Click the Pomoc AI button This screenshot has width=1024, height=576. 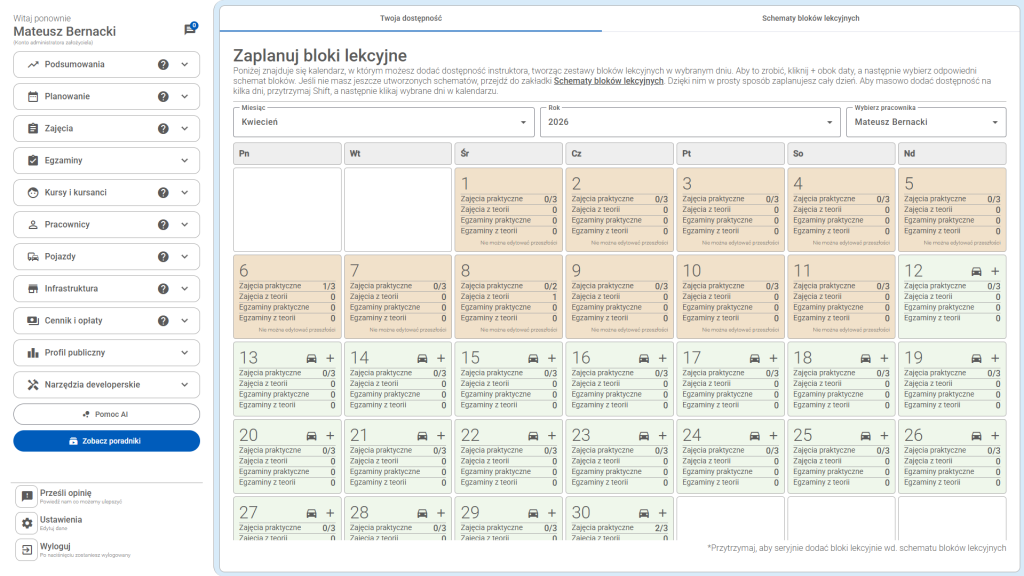click(107, 414)
